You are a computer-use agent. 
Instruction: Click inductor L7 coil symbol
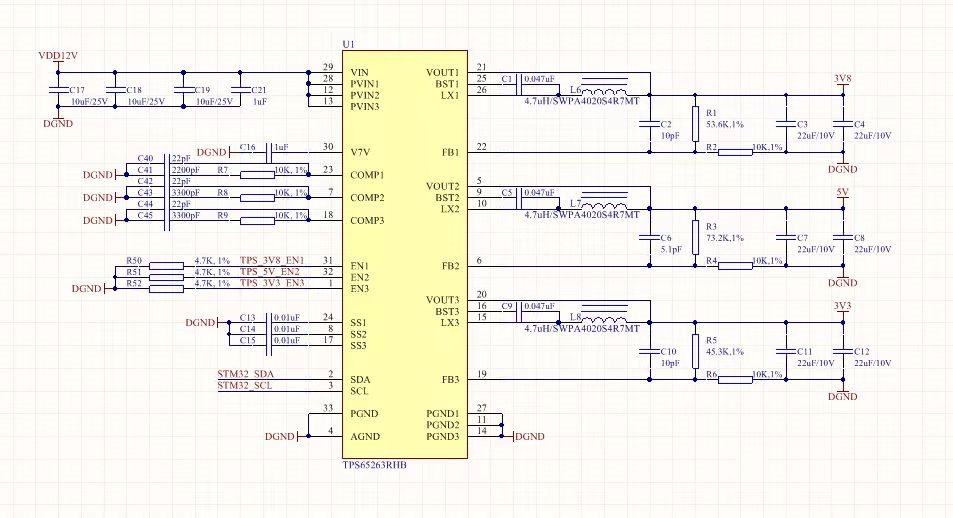click(x=604, y=200)
